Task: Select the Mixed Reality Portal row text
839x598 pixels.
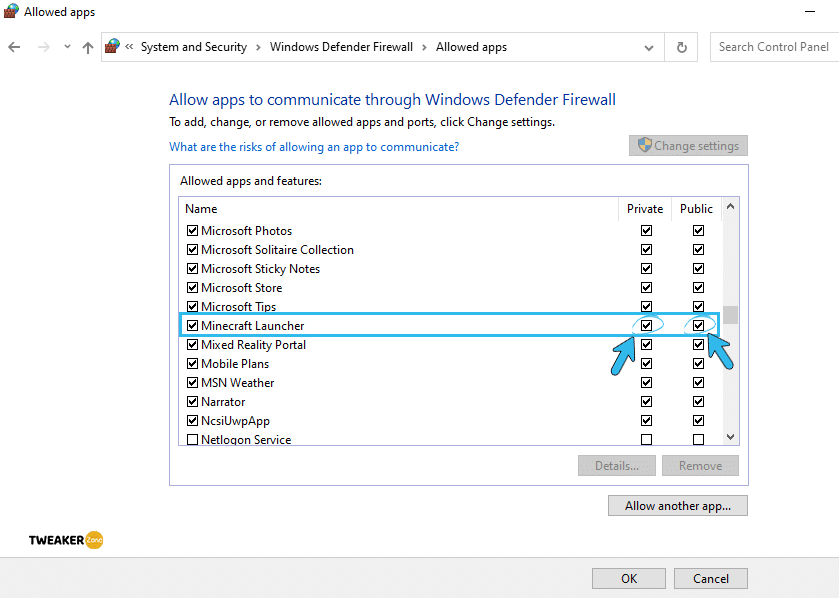Action: pyautogui.click(x=254, y=345)
